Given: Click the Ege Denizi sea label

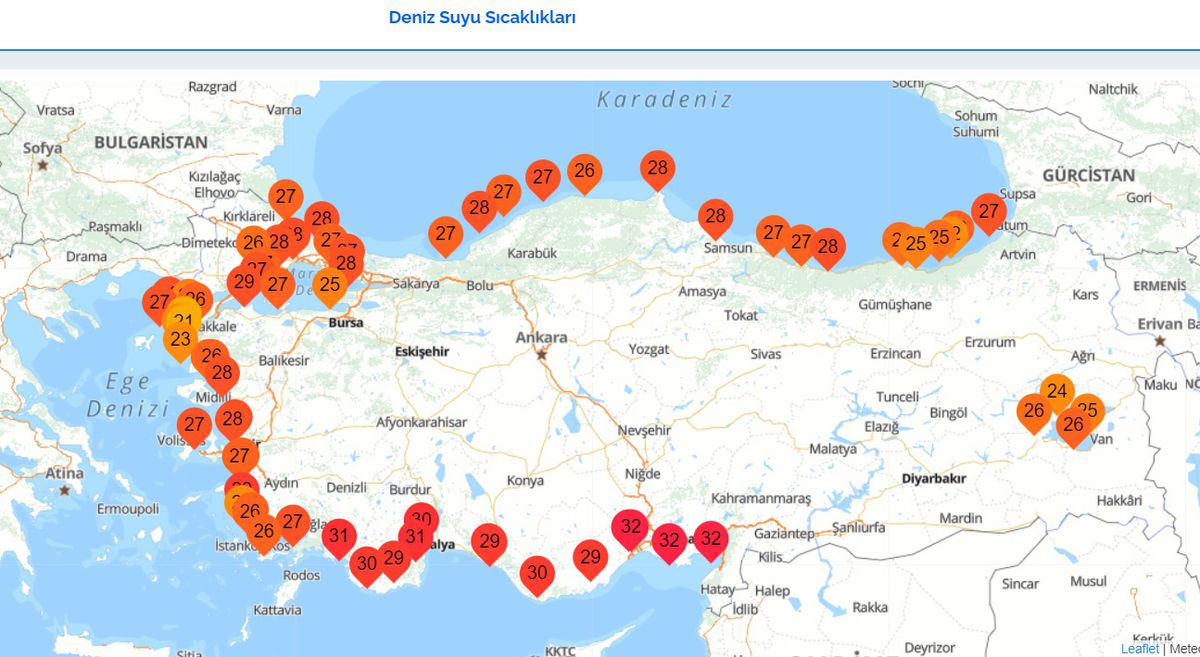Looking at the screenshot, I should tap(128, 395).
